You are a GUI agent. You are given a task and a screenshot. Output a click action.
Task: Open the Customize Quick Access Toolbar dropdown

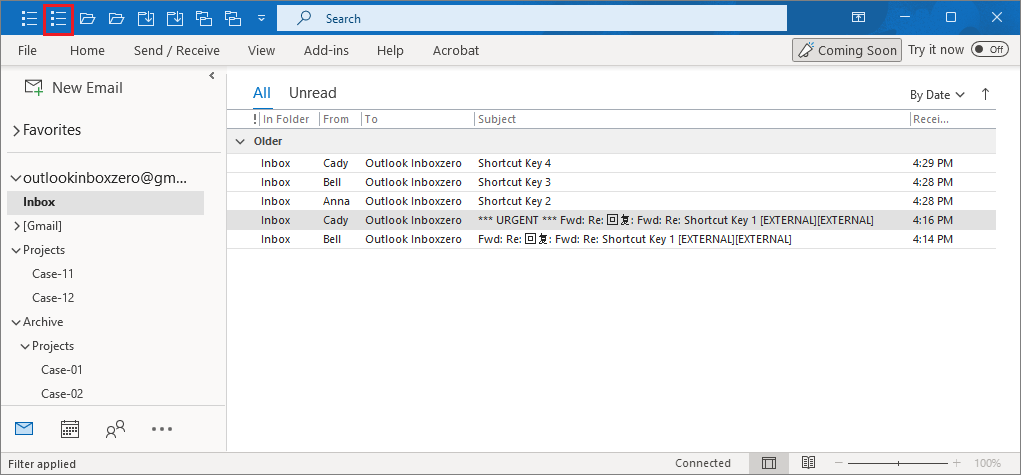261,18
